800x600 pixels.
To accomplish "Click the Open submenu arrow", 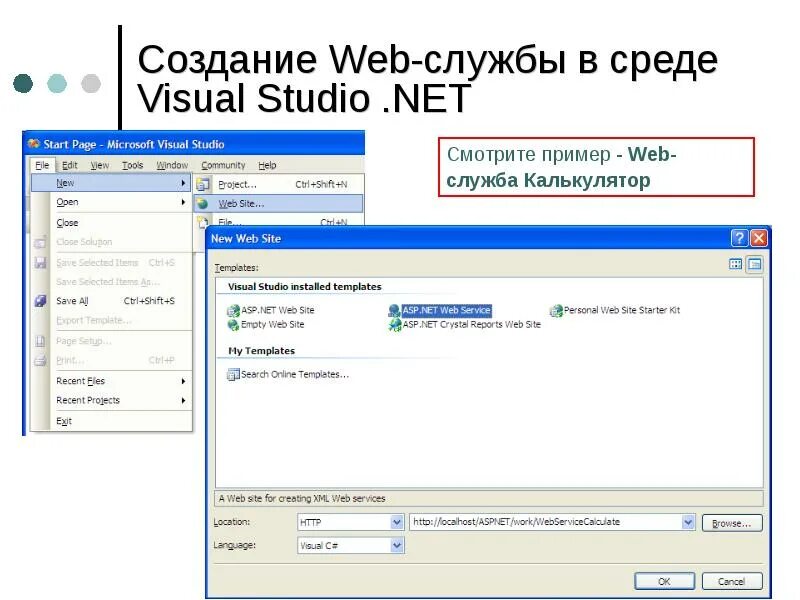I will tap(183, 202).
